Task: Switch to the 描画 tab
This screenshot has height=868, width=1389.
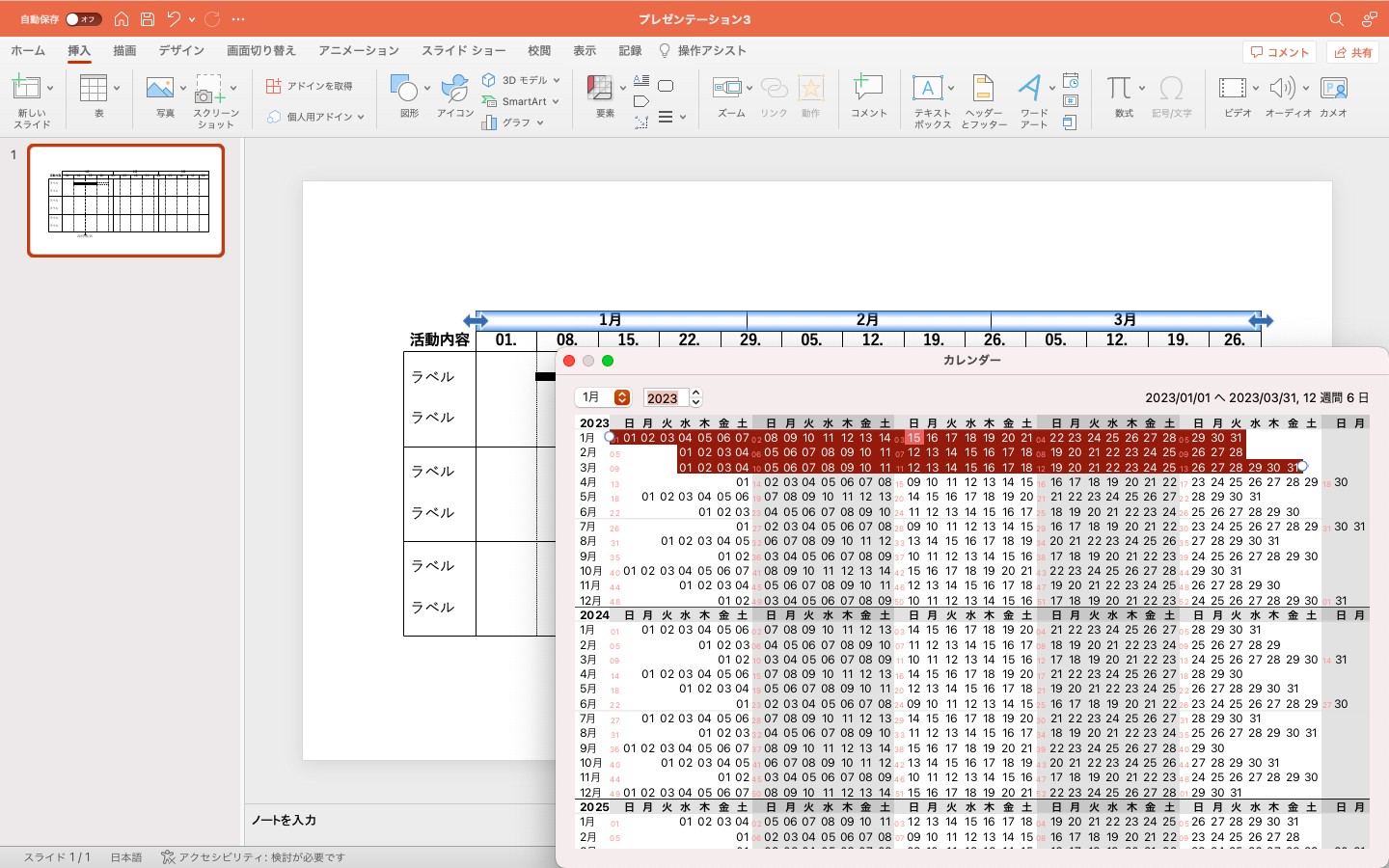Action: coord(124,51)
